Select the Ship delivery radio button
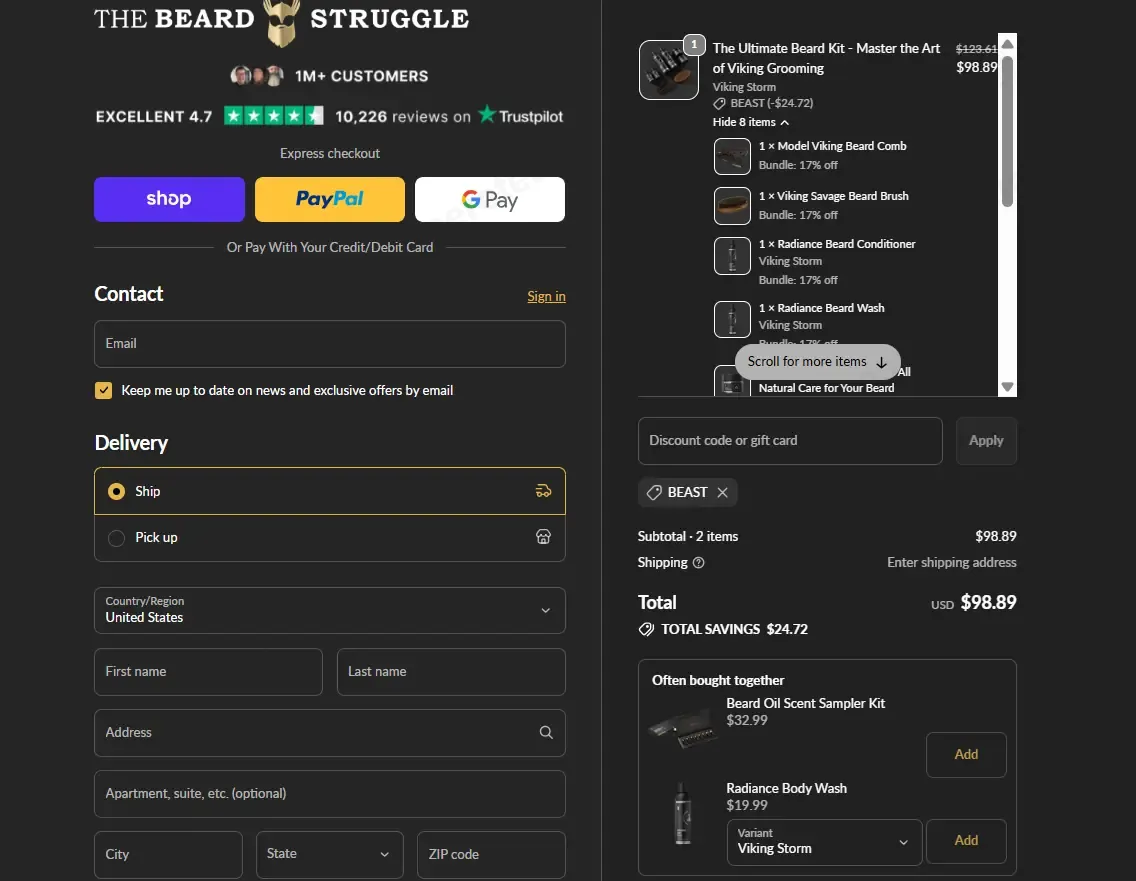The image size is (1136, 881). coord(116,491)
